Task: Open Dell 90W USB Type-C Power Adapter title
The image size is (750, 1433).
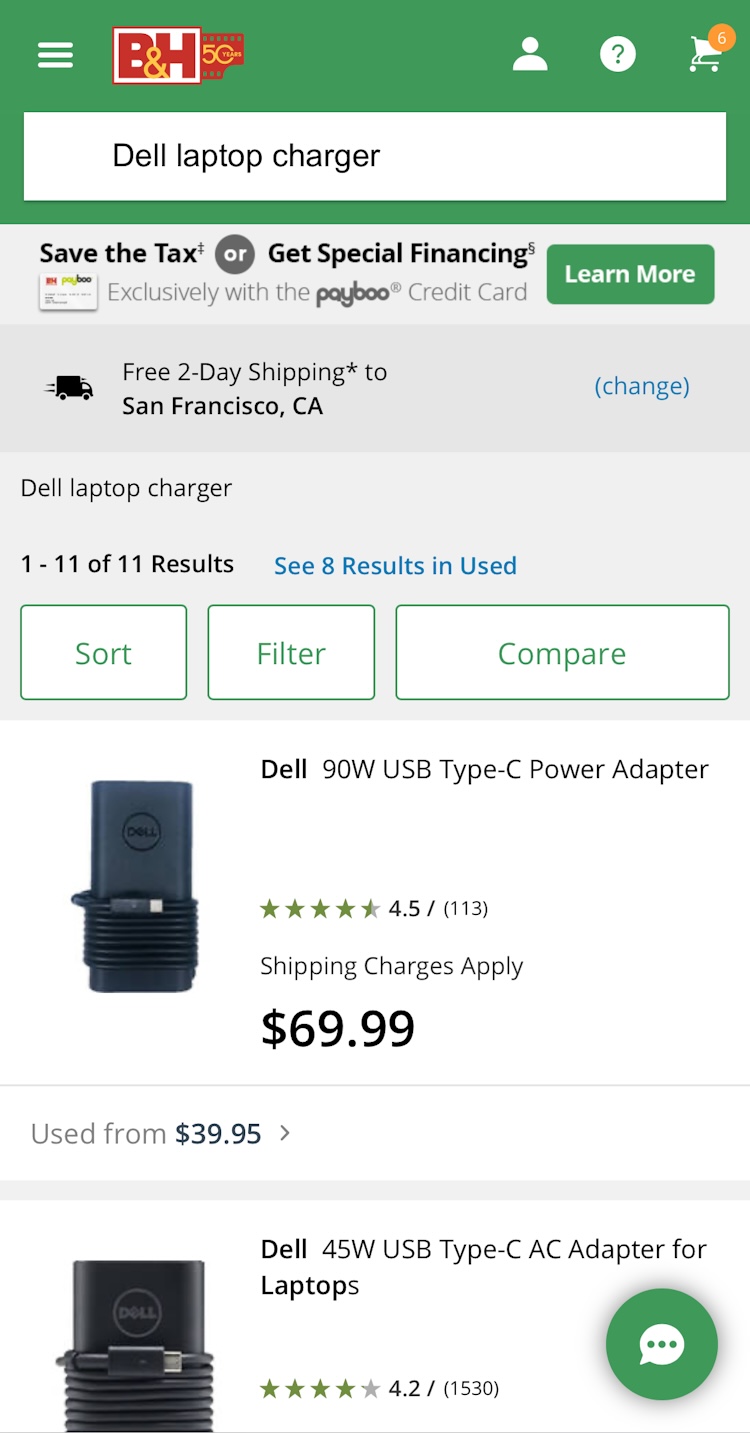Action: click(485, 769)
